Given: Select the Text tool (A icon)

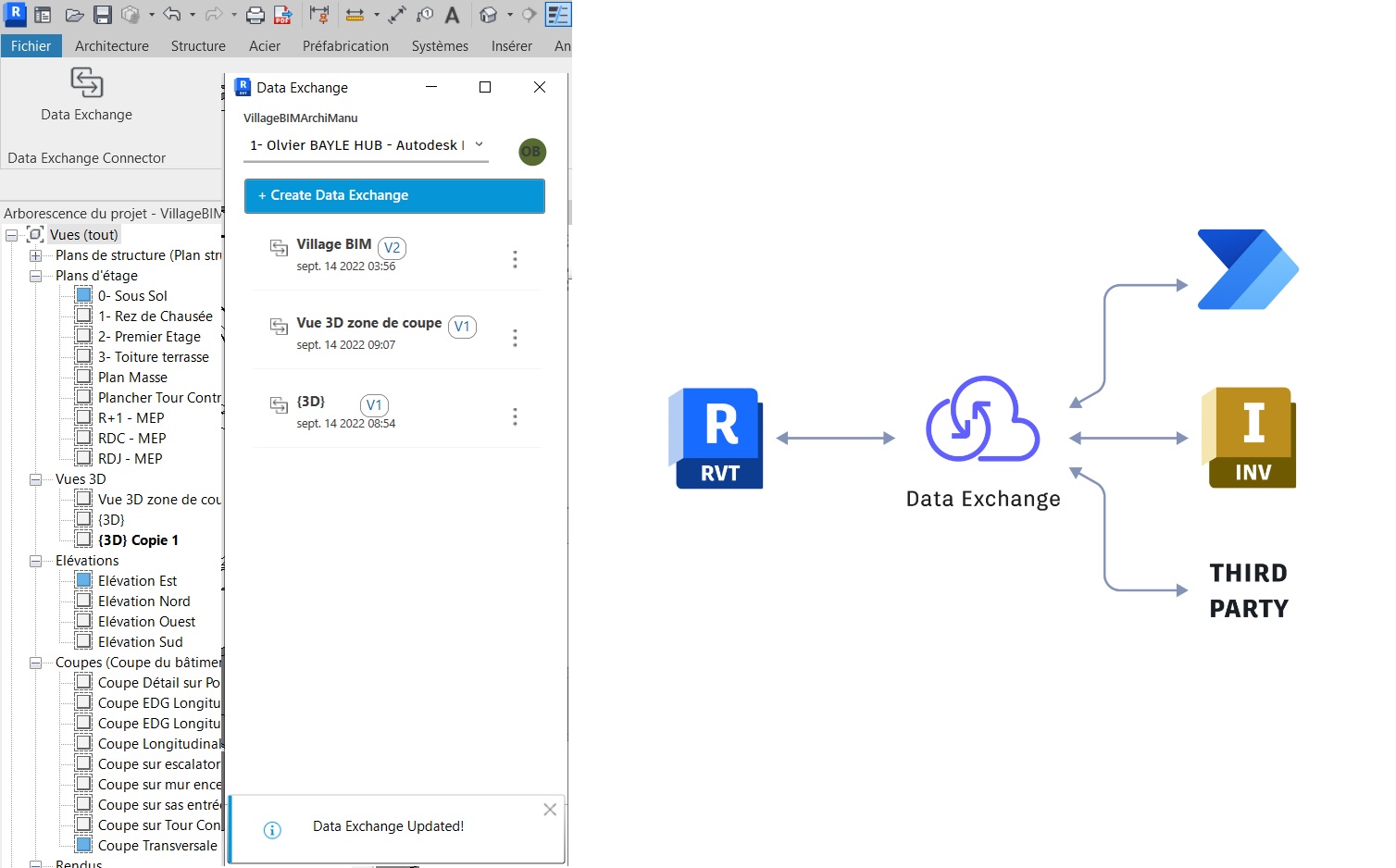Looking at the screenshot, I should pyautogui.click(x=452, y=15).
